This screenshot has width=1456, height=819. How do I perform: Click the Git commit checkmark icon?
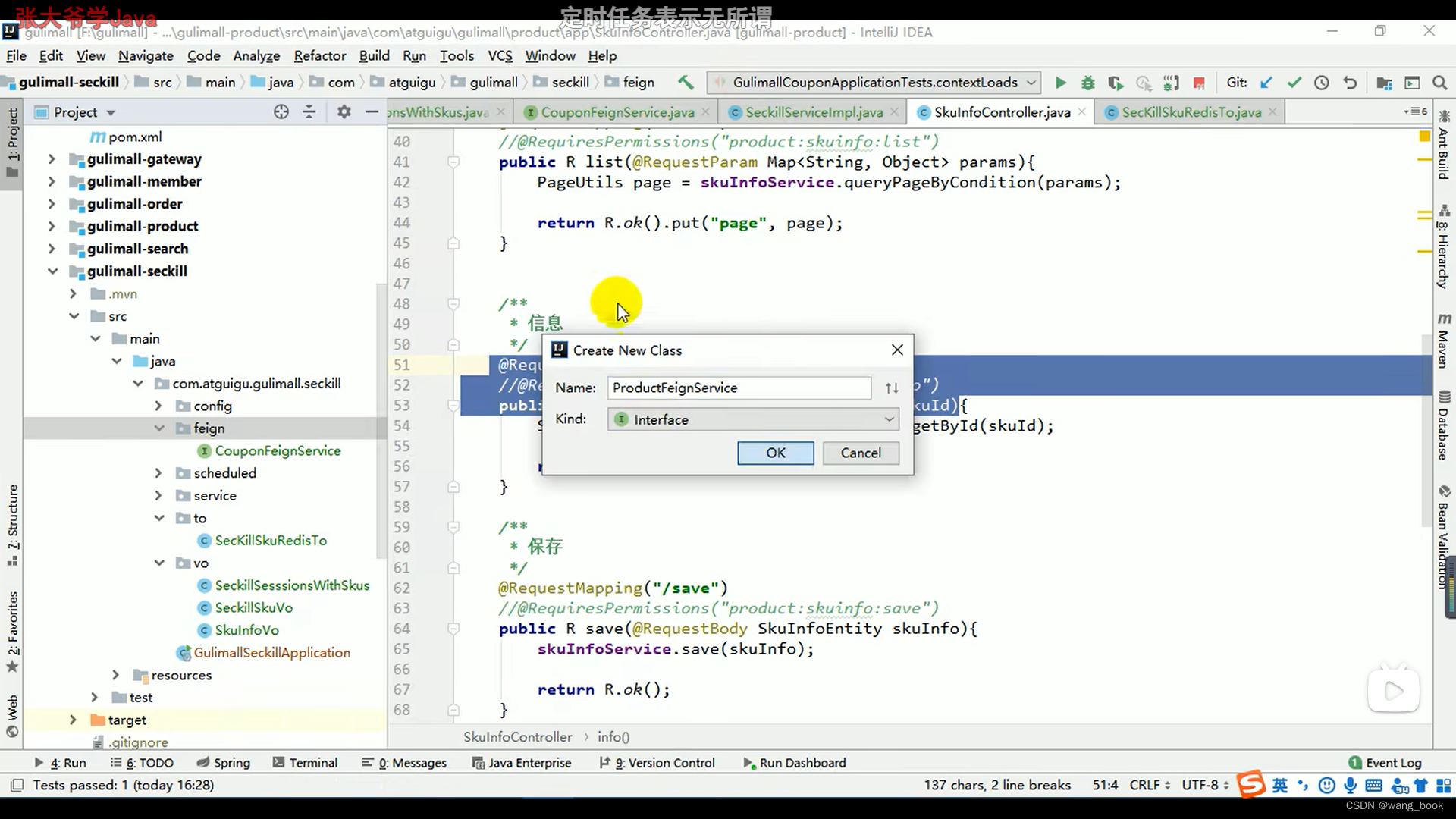[1294, 83]
